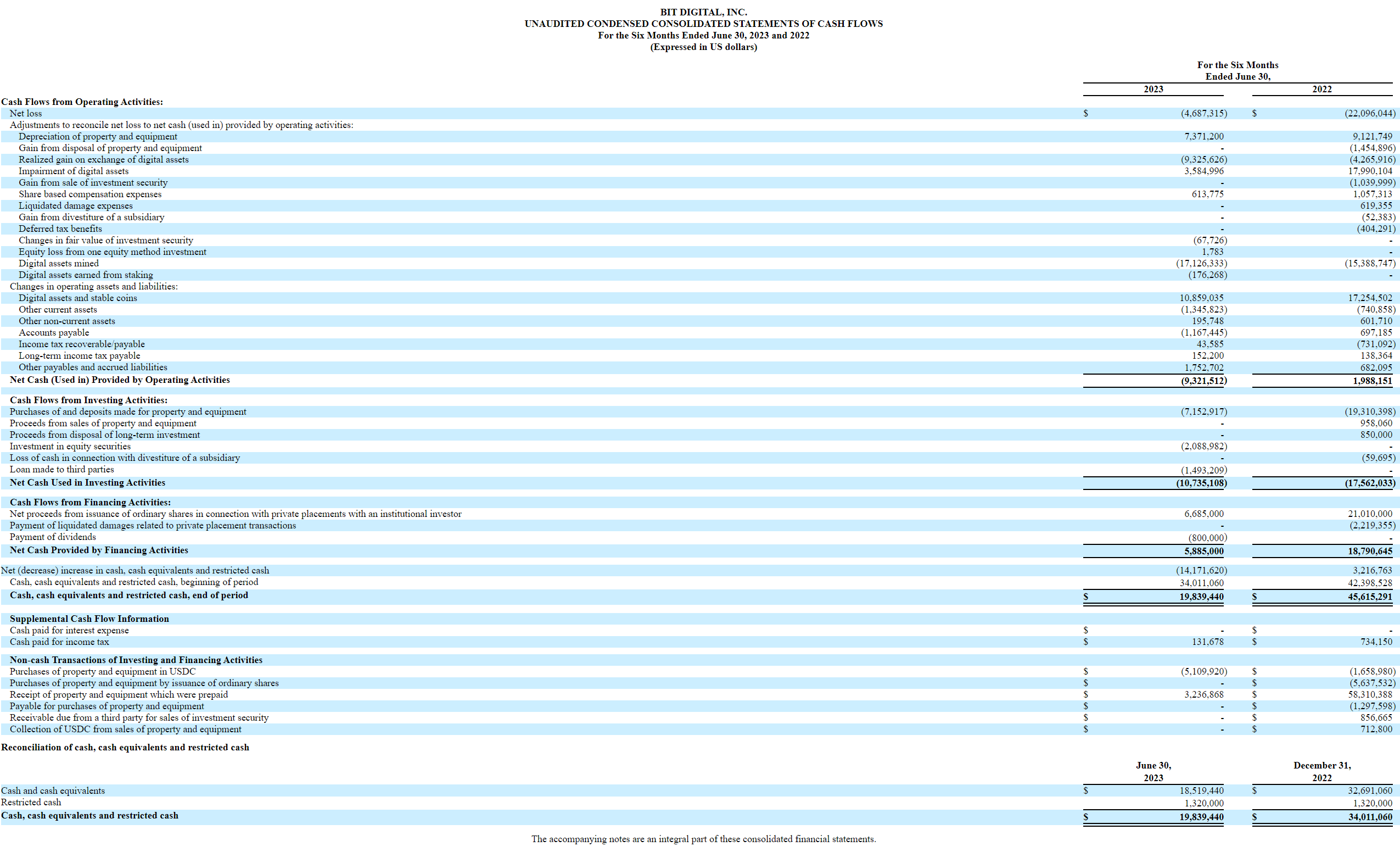
Task: Click the Cash Flows from Operating Activities heading
Action: click(82, 102)
